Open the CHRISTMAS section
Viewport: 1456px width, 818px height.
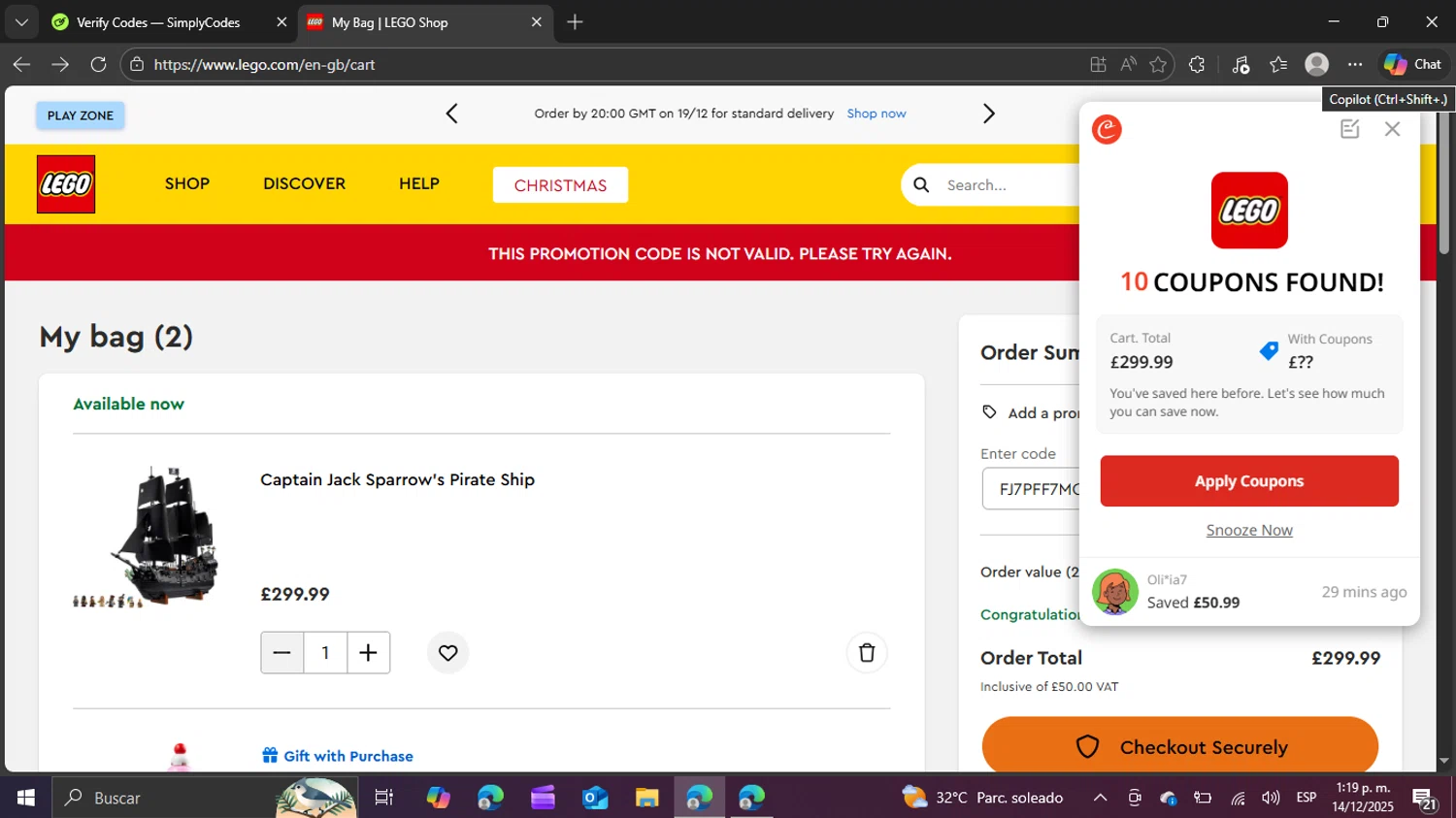coord(560,184)
